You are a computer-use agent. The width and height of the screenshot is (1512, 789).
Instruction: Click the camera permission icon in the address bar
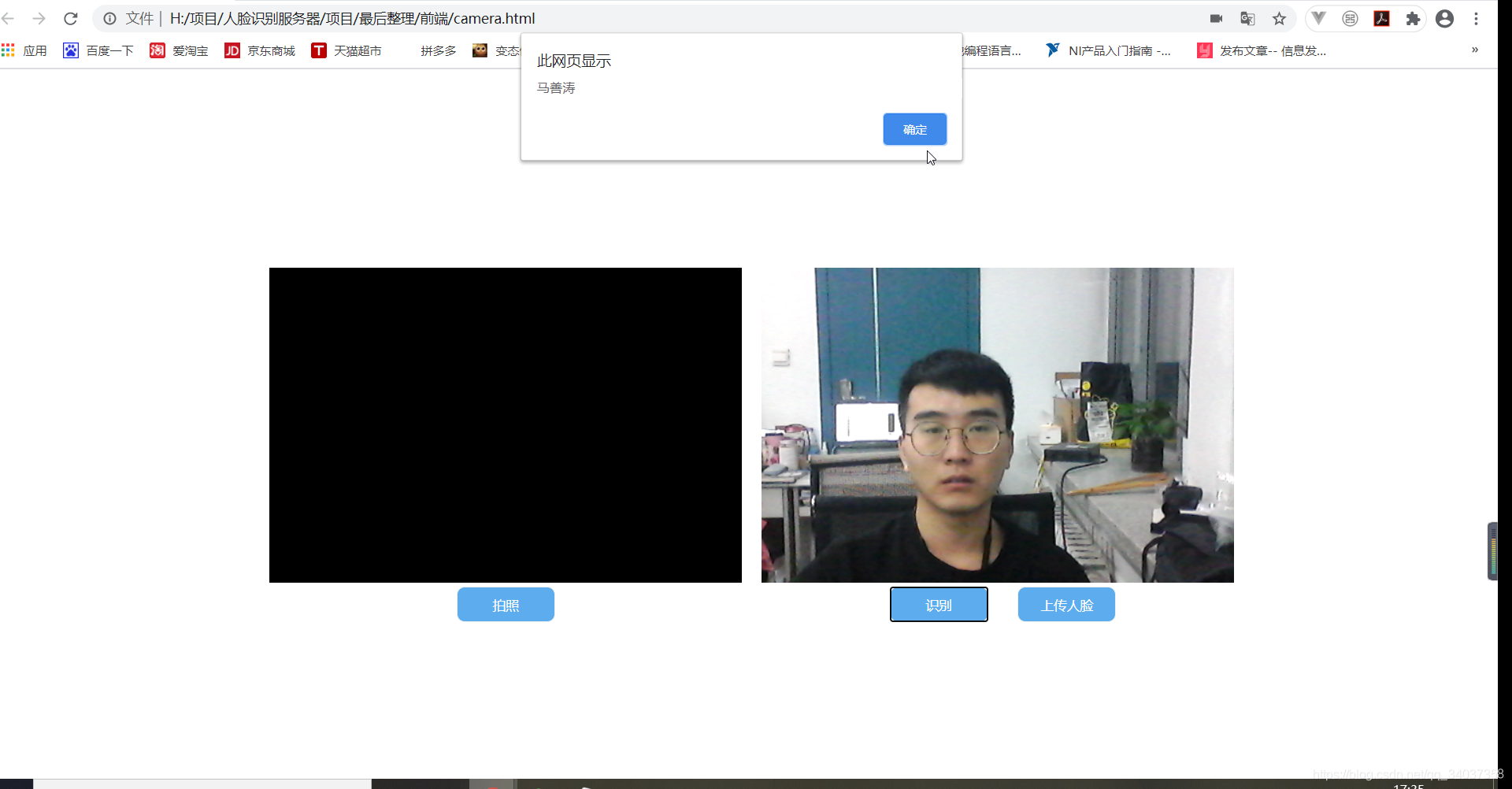tap(1217, 18)
